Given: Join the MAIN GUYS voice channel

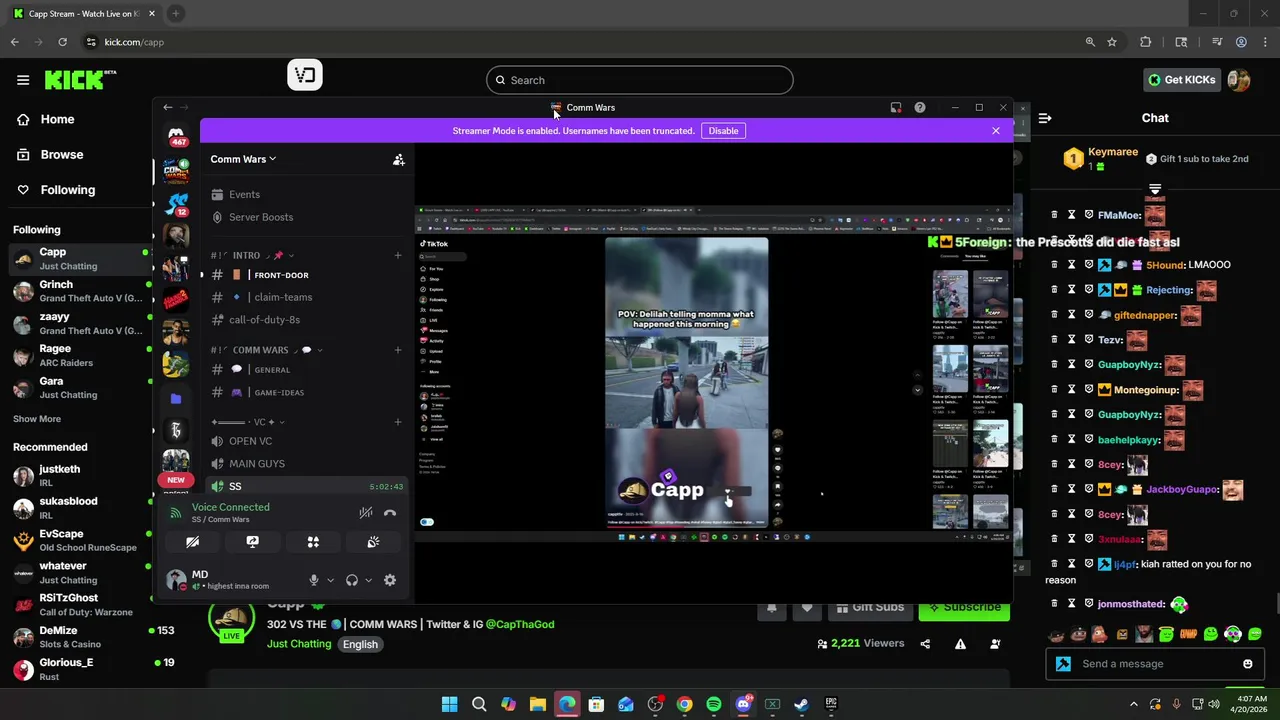Looking at the screenshot, I should point(305,464).
